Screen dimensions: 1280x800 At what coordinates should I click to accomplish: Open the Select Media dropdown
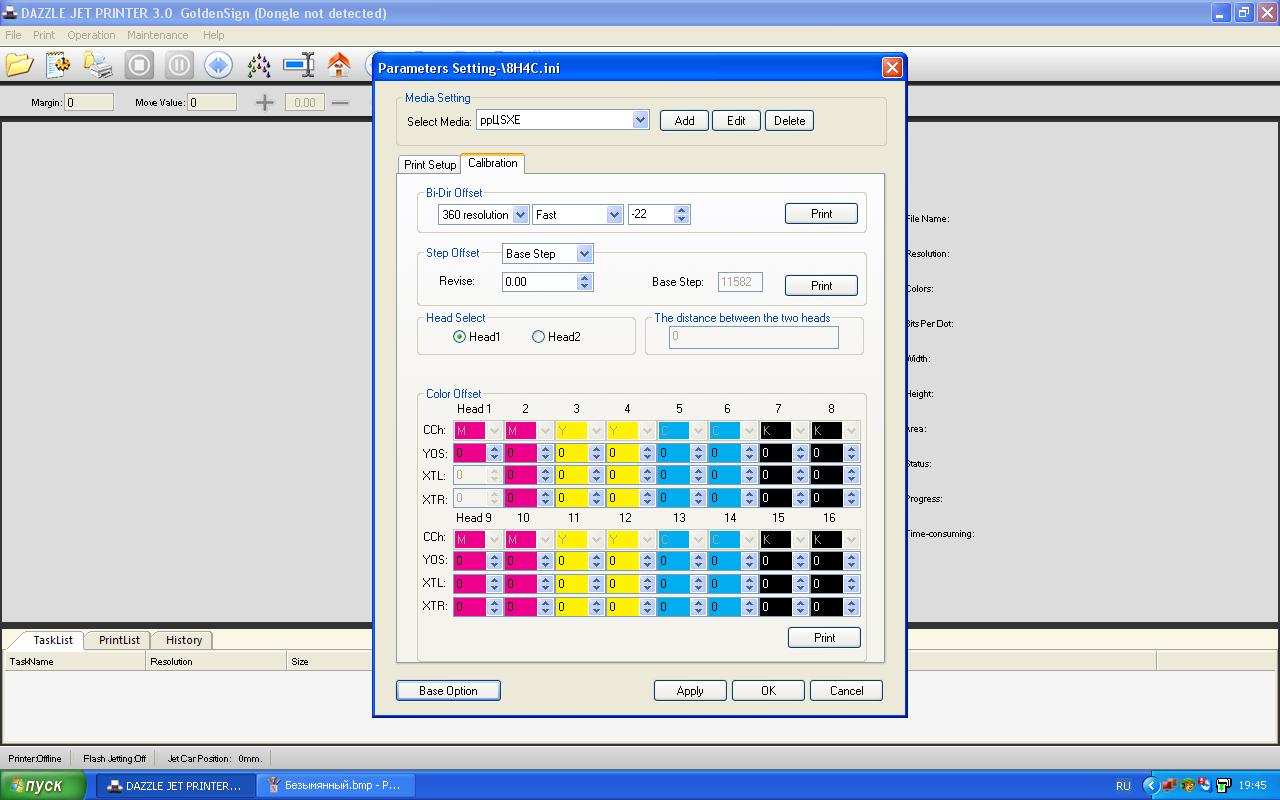tap(641, 120)
